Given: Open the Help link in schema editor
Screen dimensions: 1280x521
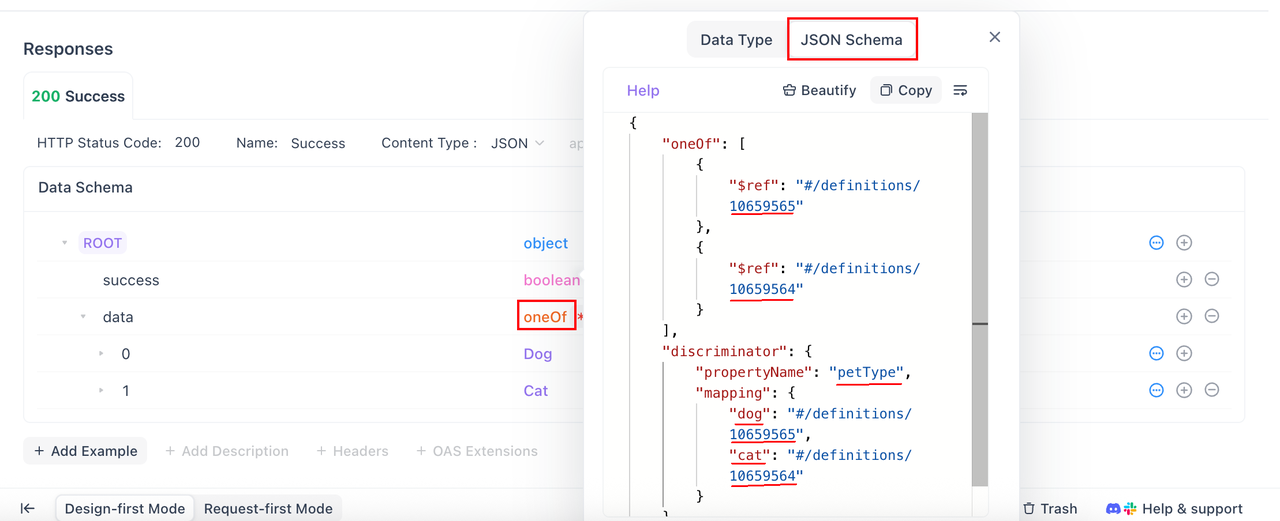Looking at the screenshot, I should (643, 90).
